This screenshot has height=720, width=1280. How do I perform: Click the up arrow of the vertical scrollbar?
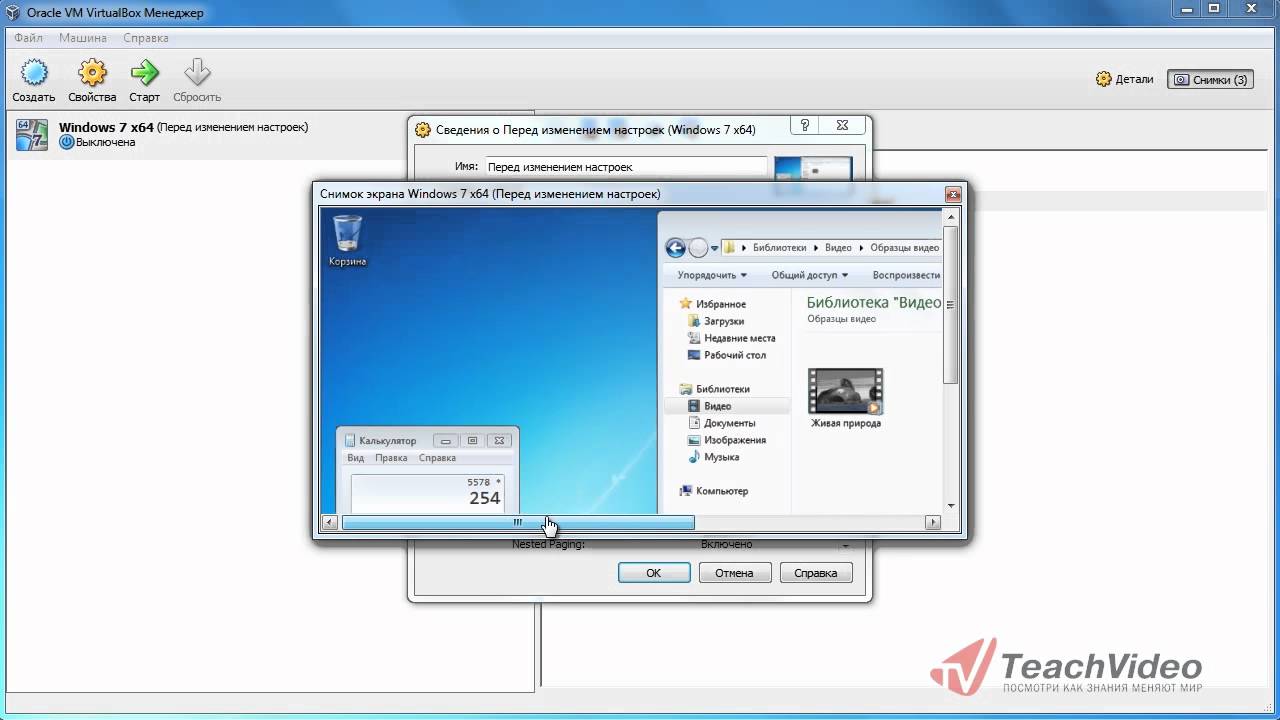point(950,216)
